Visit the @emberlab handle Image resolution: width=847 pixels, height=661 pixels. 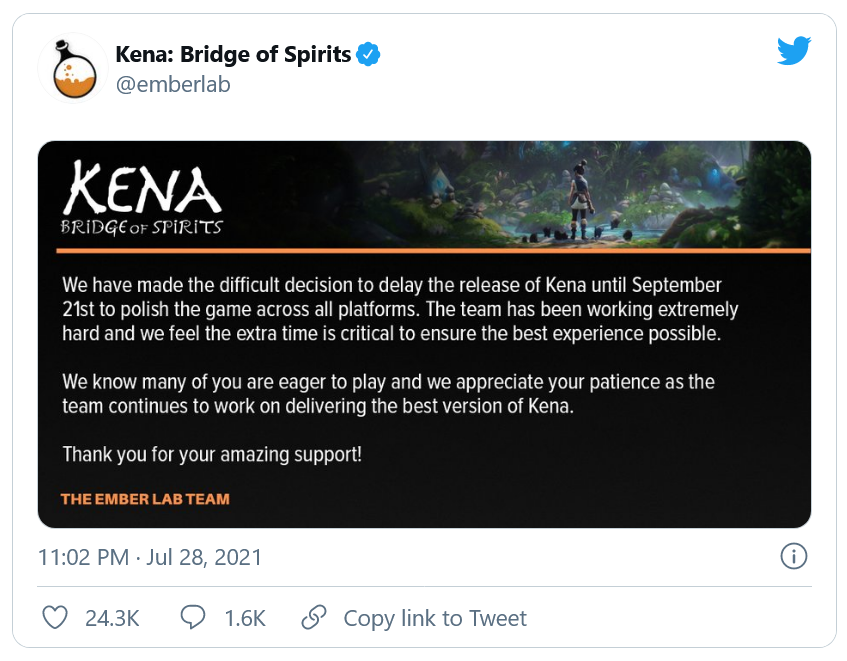point(173,85)
